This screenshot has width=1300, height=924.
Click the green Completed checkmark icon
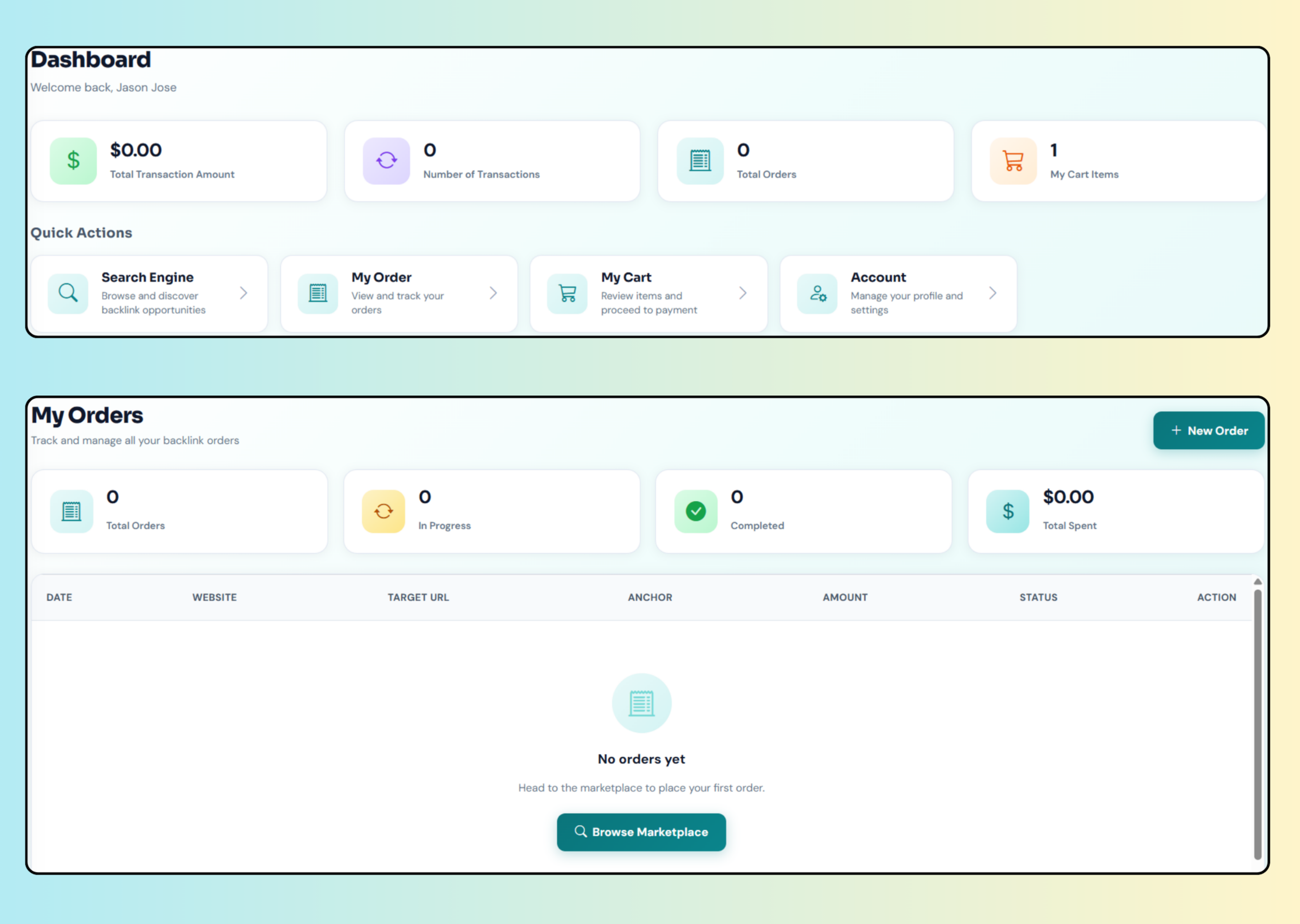click(x=696, y=511)
